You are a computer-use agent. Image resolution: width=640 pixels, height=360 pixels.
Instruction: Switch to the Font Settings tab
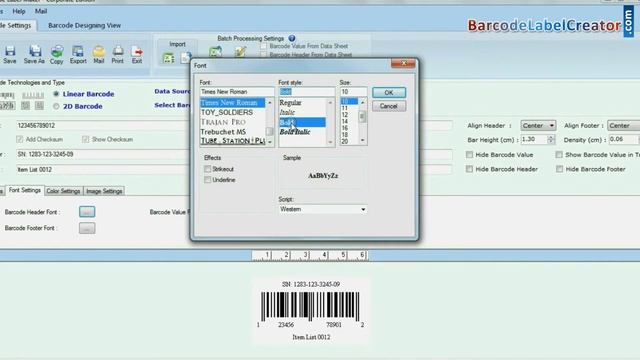24,190
